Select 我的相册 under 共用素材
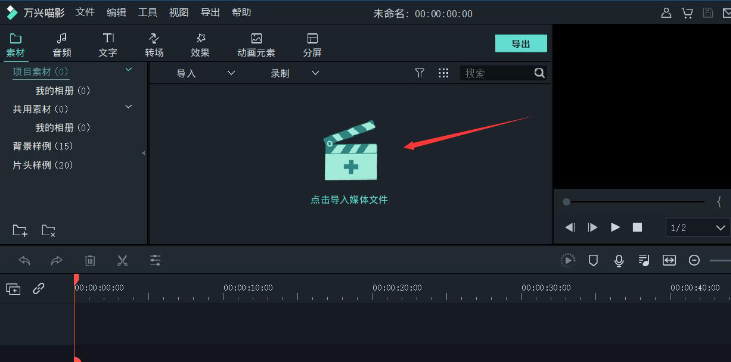 [63, 127]
